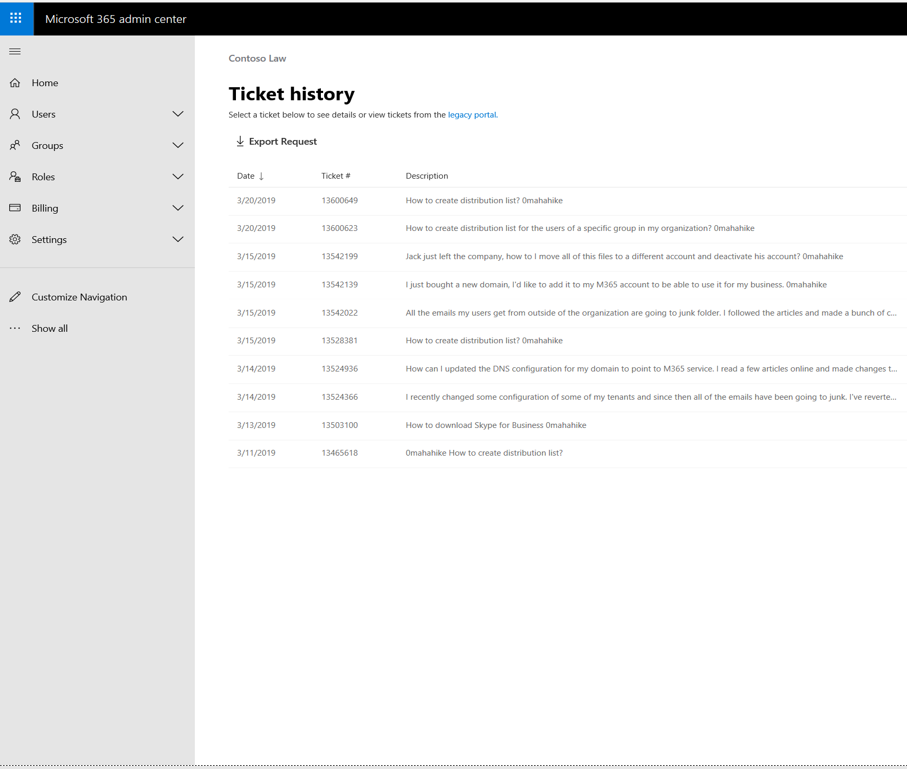Image resolution: width=907 pixels, height=769 pixels.
Task: Click the Settings gear icon
Action: pos(15,239)
